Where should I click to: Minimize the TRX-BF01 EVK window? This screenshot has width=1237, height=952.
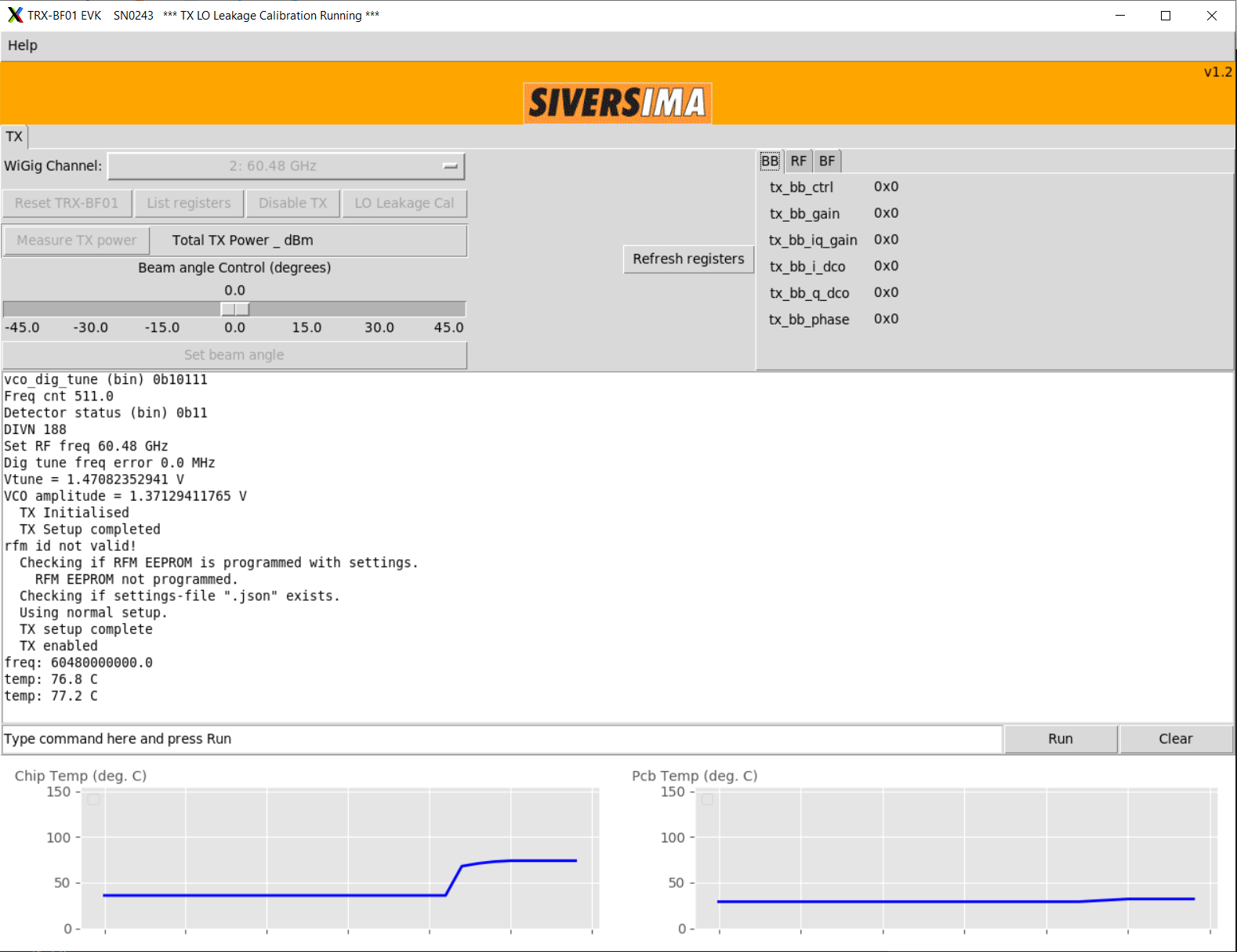pyautogui.click(x=1120, y=16)
